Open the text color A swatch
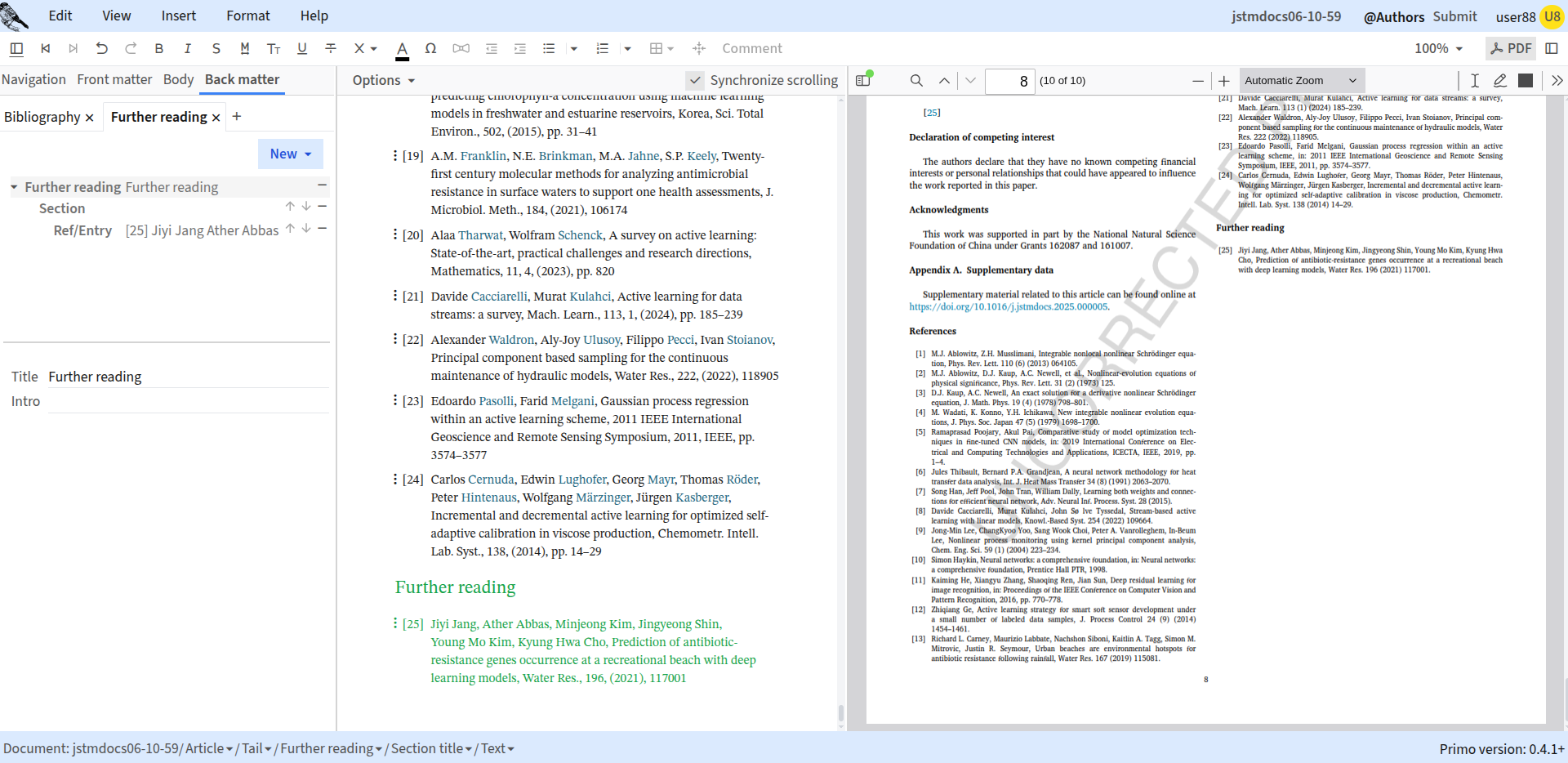1568x763 pixels. point(402,49)
